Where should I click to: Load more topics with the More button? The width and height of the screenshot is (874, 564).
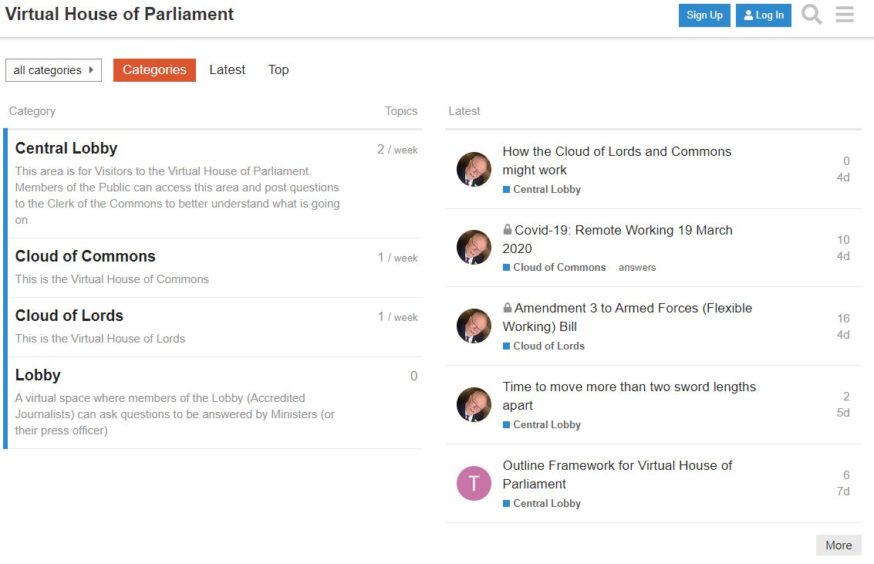839,545
